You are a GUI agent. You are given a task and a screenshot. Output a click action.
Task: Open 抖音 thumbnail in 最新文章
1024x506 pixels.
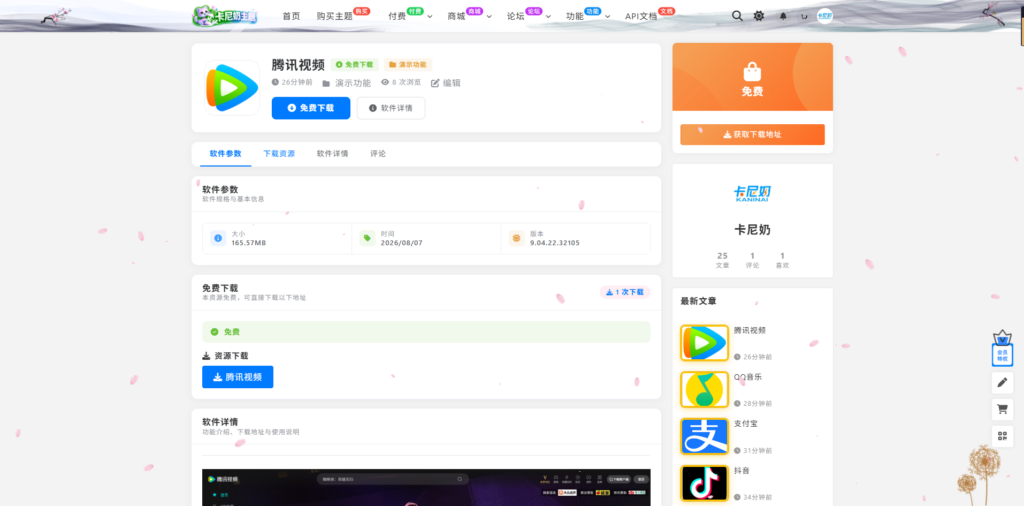click(x=704, y=483)
